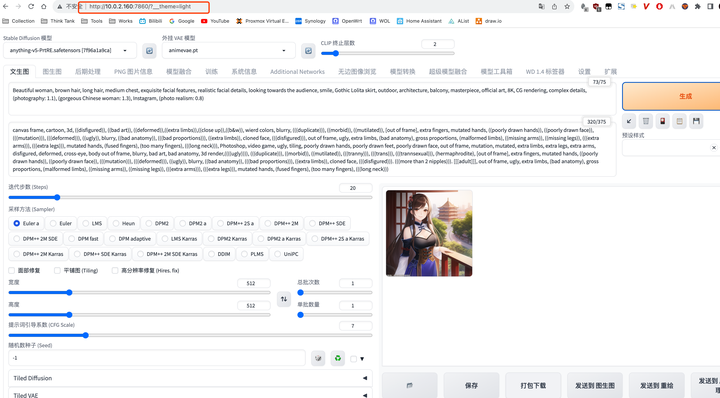The width and height of the screenshot is (720, 398).
Task: Enable the face restoration checkbox
Action: [12, 270]
